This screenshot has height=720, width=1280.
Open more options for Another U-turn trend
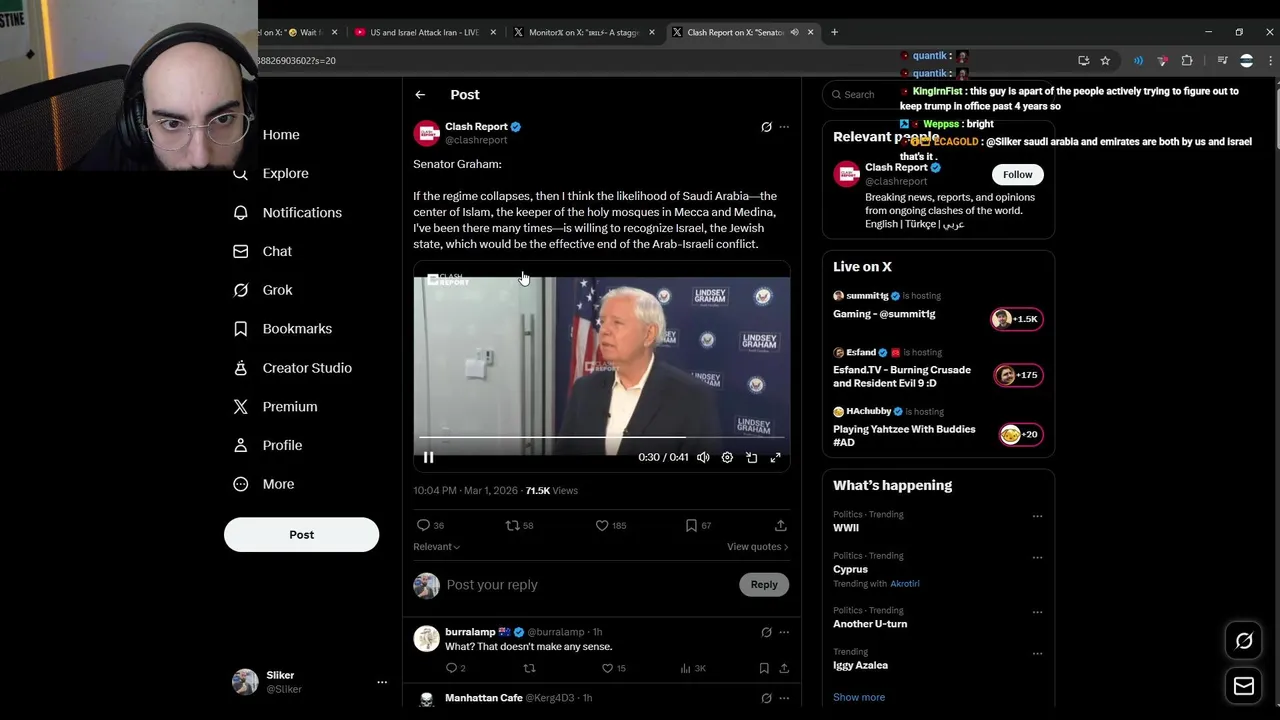pos(1037,613)
